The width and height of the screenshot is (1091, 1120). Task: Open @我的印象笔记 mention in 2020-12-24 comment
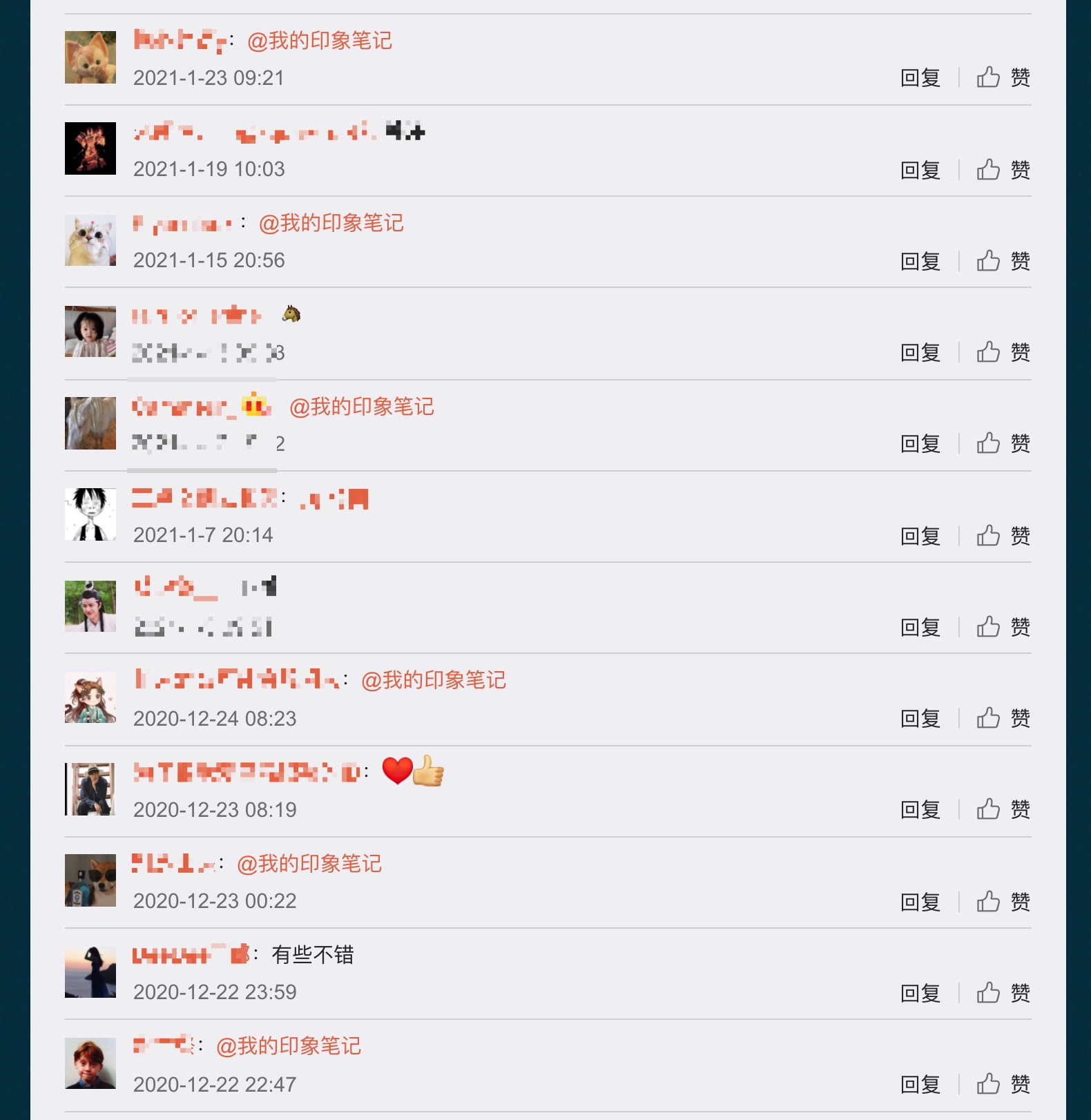click(x=434, y=680)
